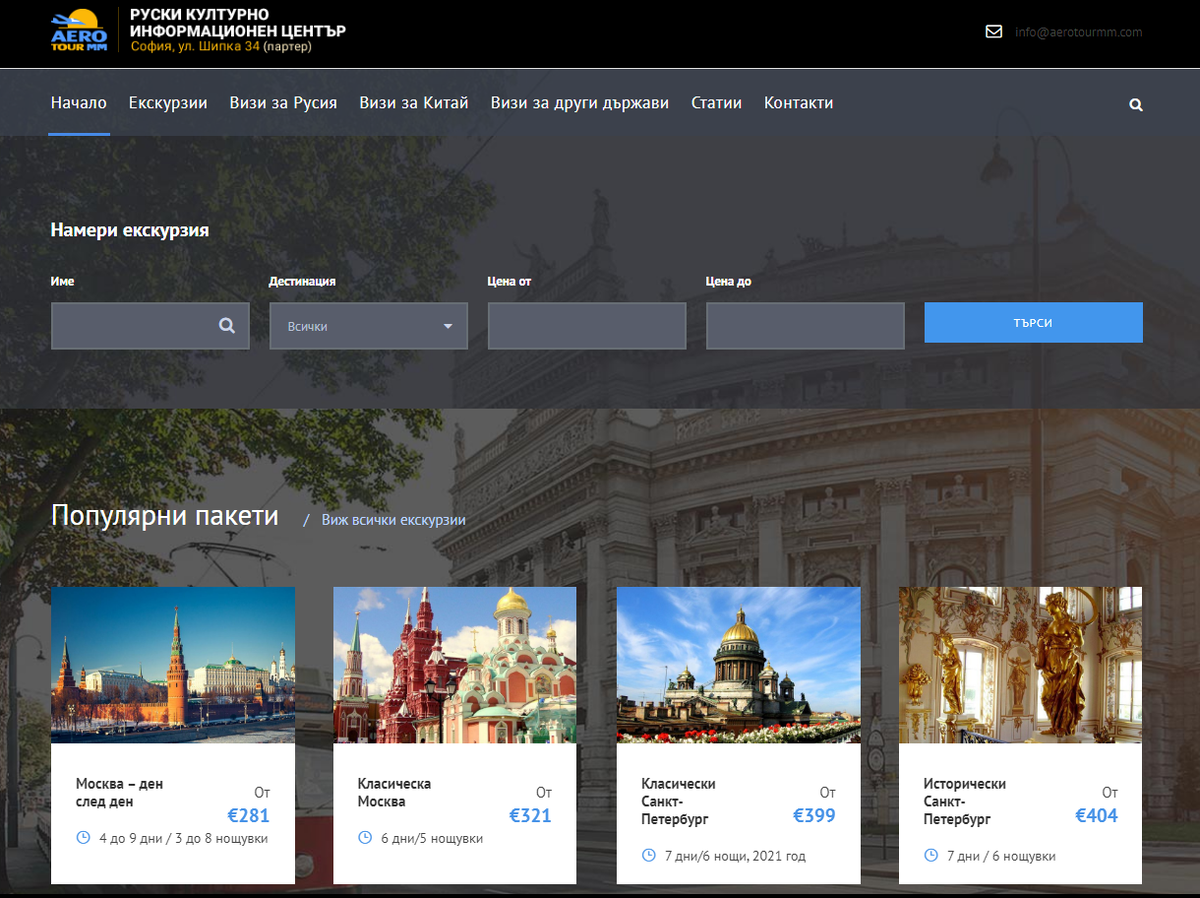
Task: Open the Визи за Русия menu item
Action: 283,102
